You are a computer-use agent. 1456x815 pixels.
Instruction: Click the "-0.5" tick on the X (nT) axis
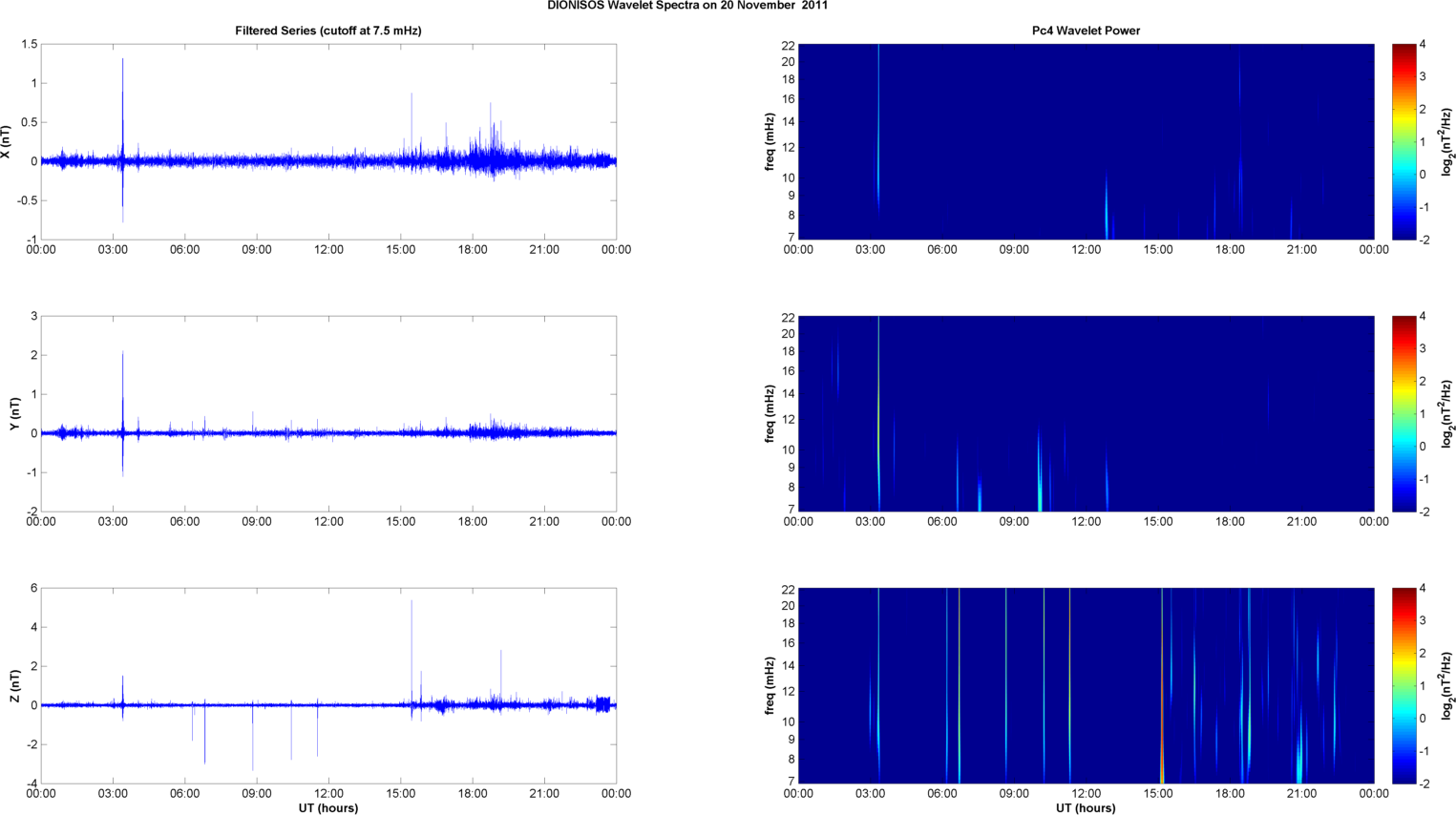pyautogui.click(x=27, y=200)
